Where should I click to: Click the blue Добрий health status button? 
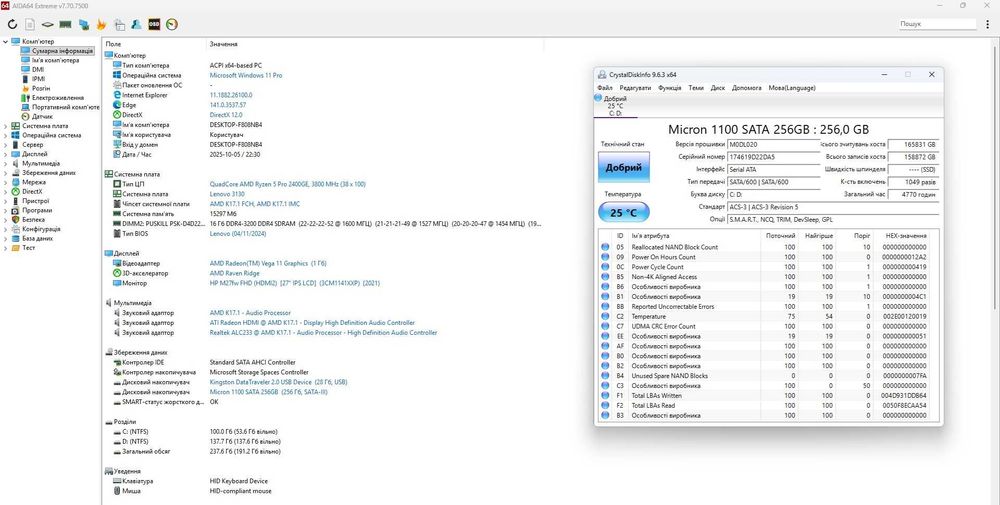point(624,168)
